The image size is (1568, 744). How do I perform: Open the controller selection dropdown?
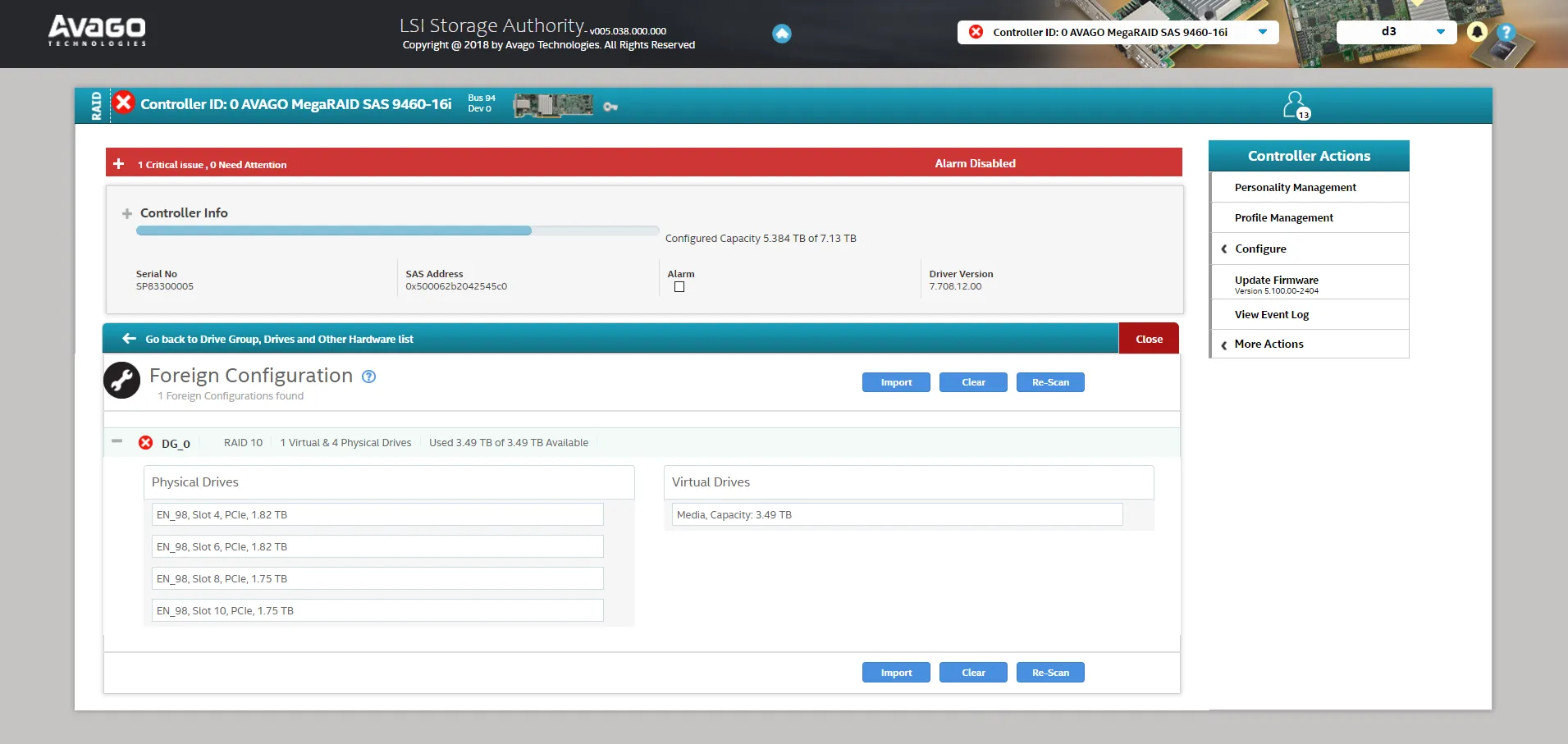tap(1263, 32)
